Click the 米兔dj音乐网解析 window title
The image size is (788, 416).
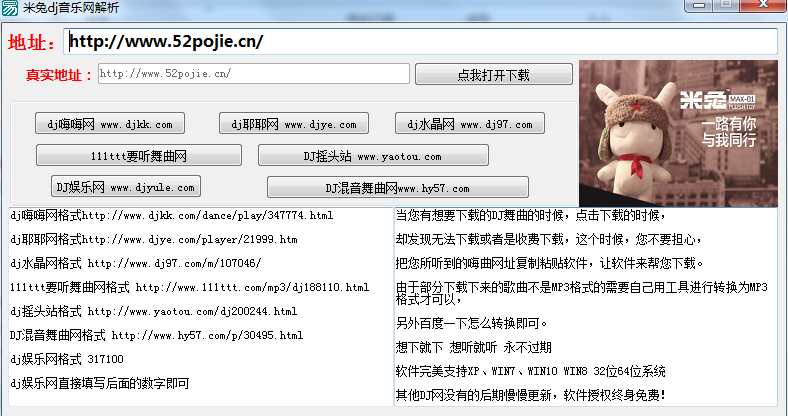click(x=71, y=8)
